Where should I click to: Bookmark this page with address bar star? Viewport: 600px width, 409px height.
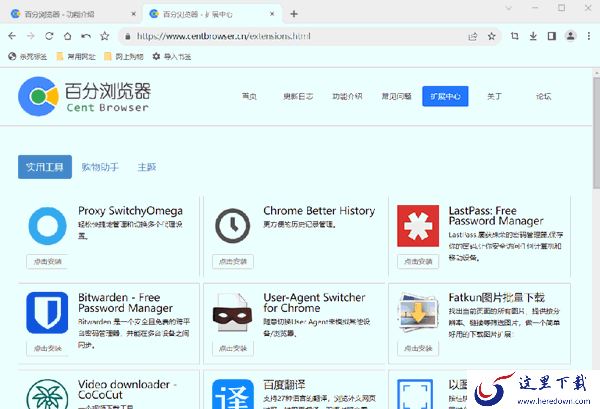point(492,36)
